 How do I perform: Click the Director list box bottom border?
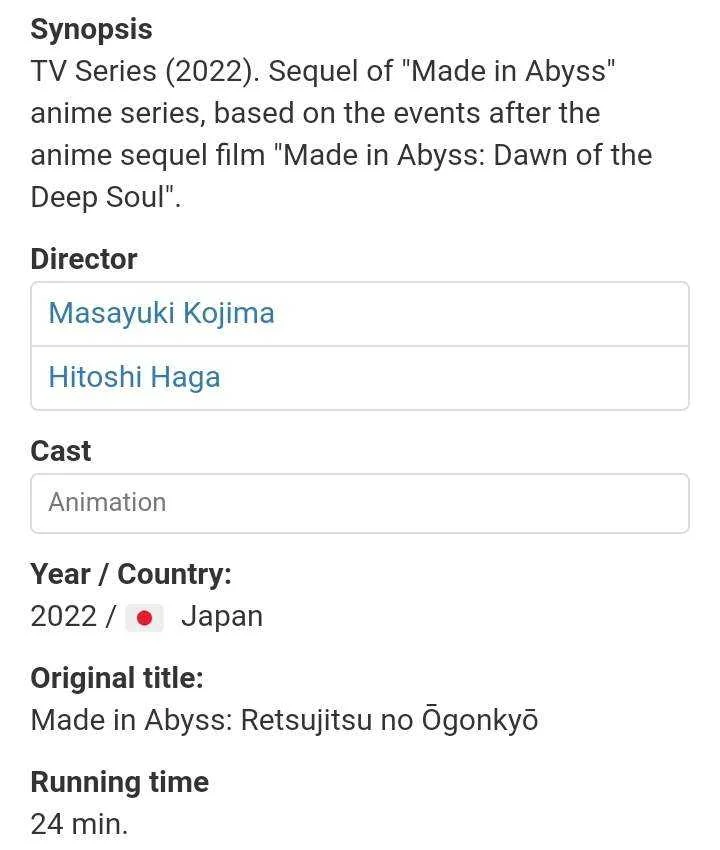360,409
